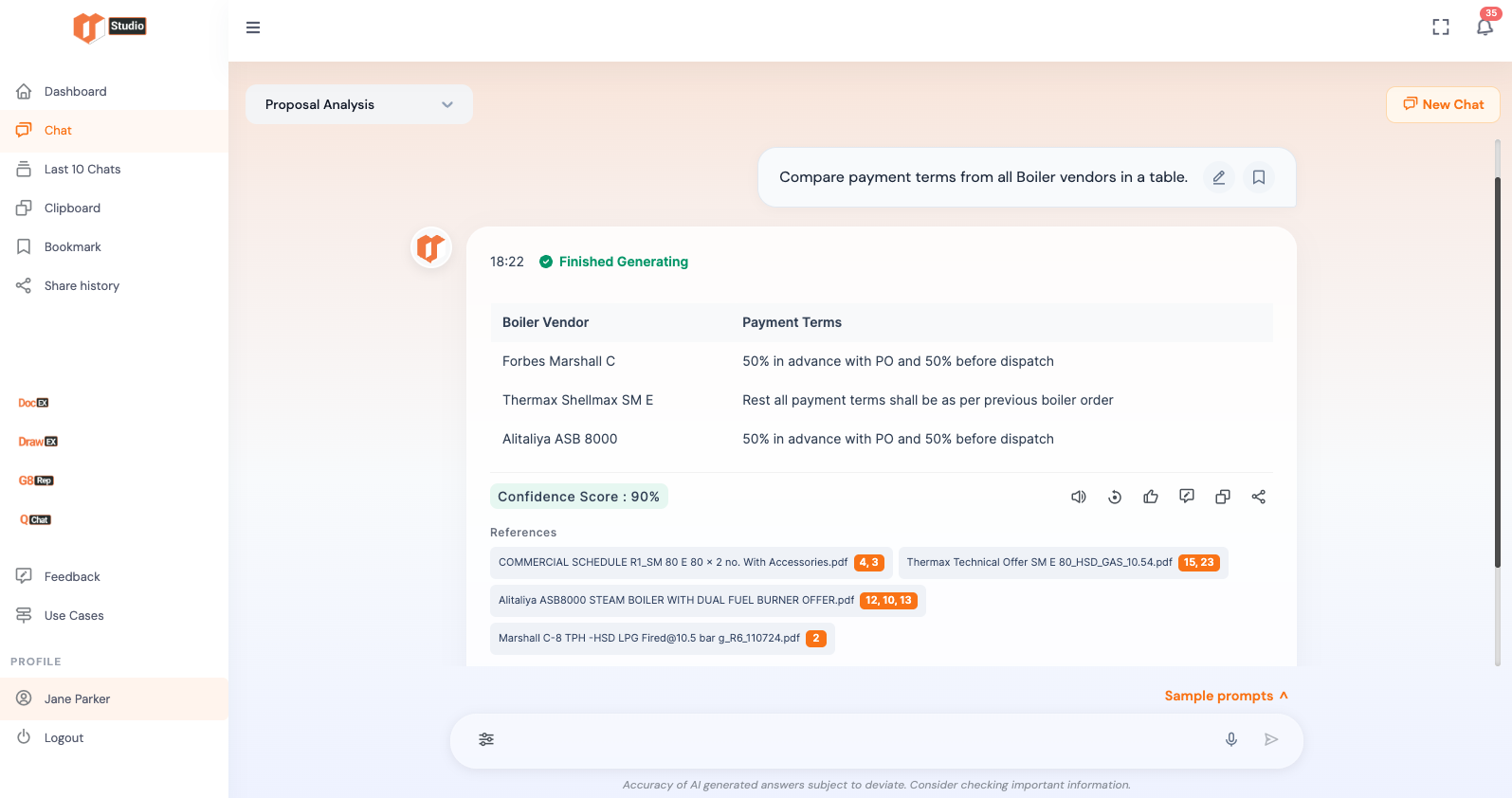Like the answer with thumbs up

[x=1151, y=497]
